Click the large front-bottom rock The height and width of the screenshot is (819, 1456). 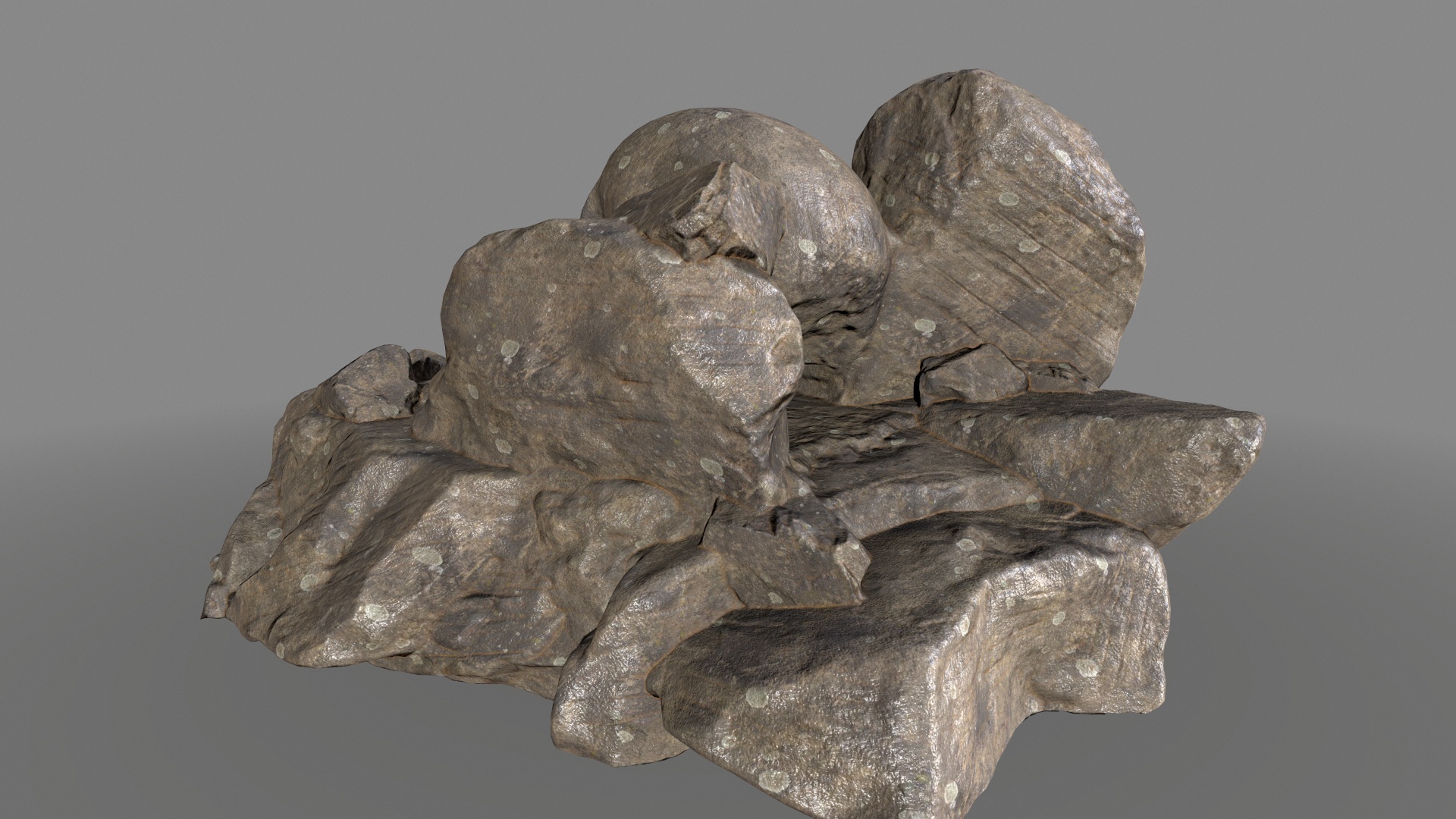[872, 705]
